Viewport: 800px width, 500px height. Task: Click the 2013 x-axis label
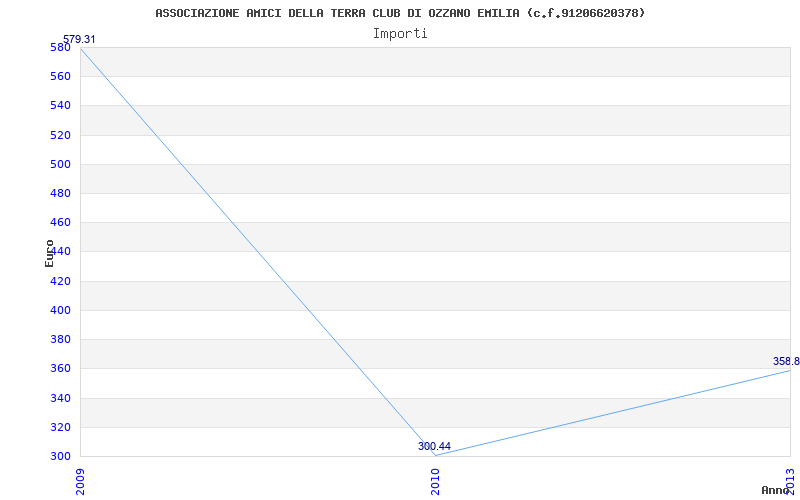[x=790, y=481]
